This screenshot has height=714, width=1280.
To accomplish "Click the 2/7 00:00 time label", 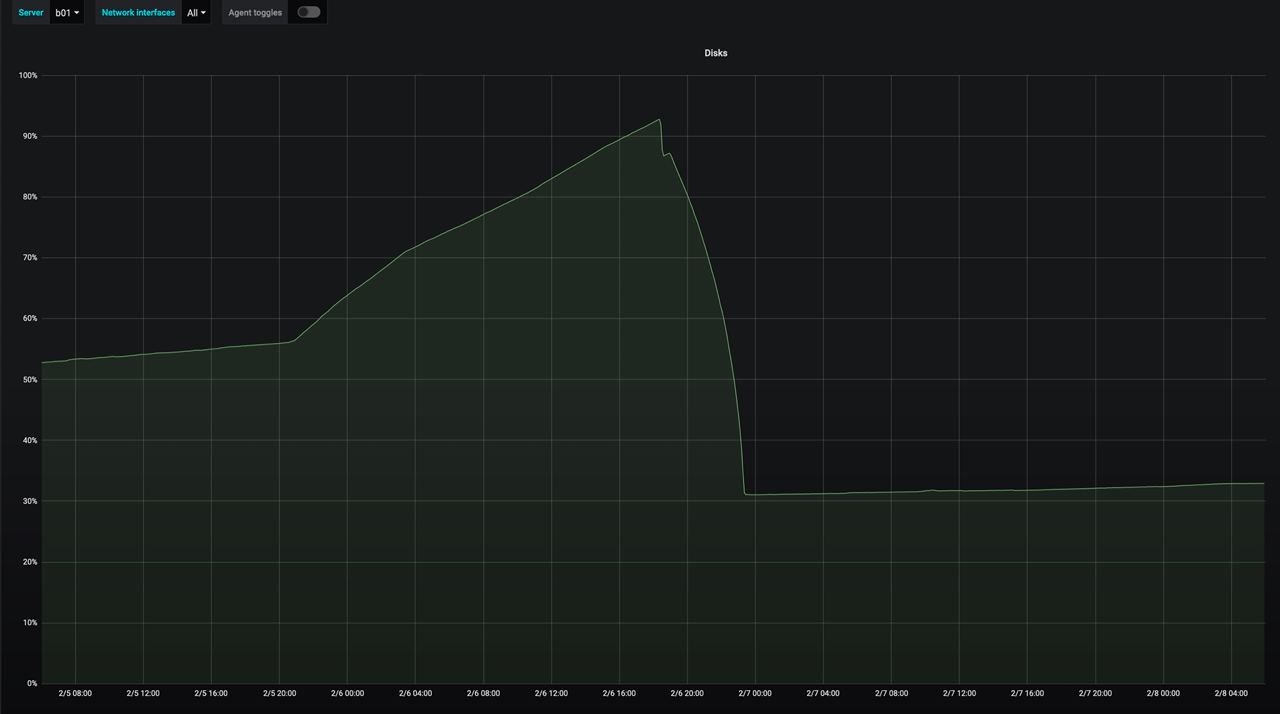I will coord(755,693).
